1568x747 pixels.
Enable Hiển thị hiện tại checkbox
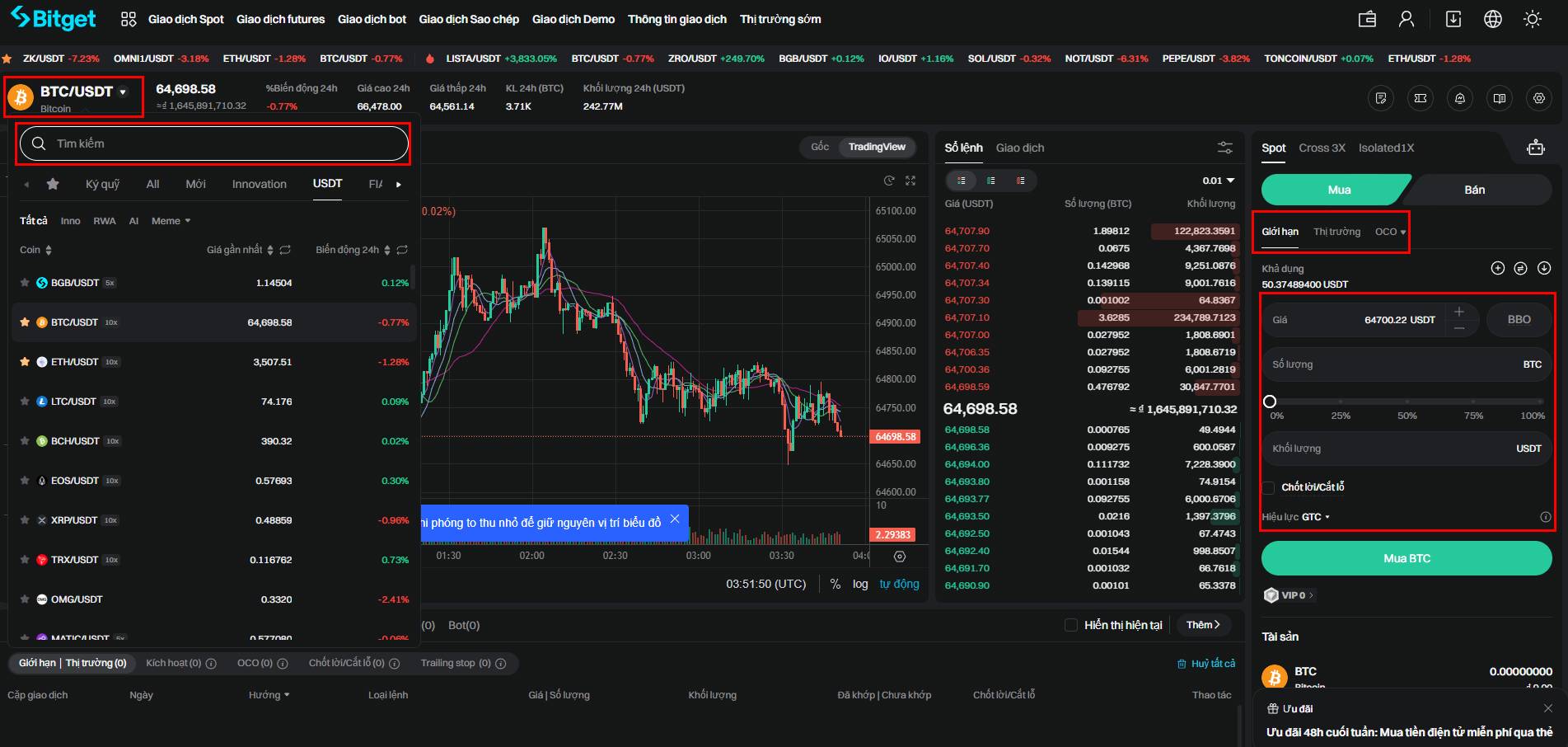point(1071,625)
